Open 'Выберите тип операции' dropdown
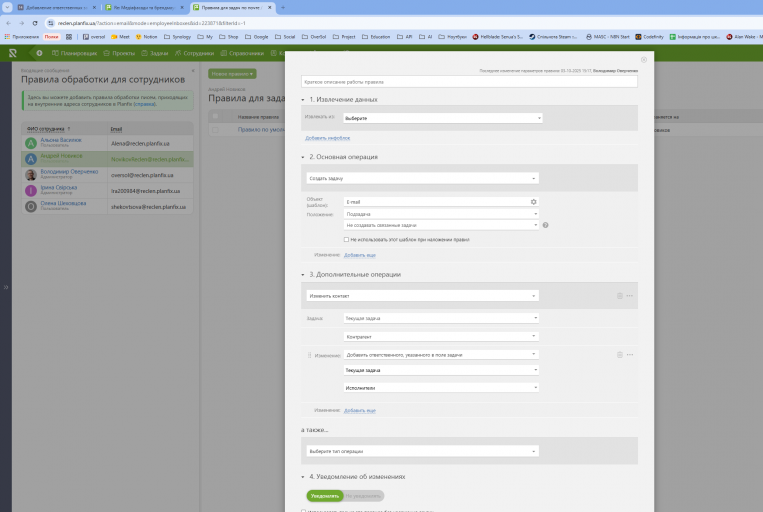Image resolution: width=763 pixels, height=512 pixels. 422,451
